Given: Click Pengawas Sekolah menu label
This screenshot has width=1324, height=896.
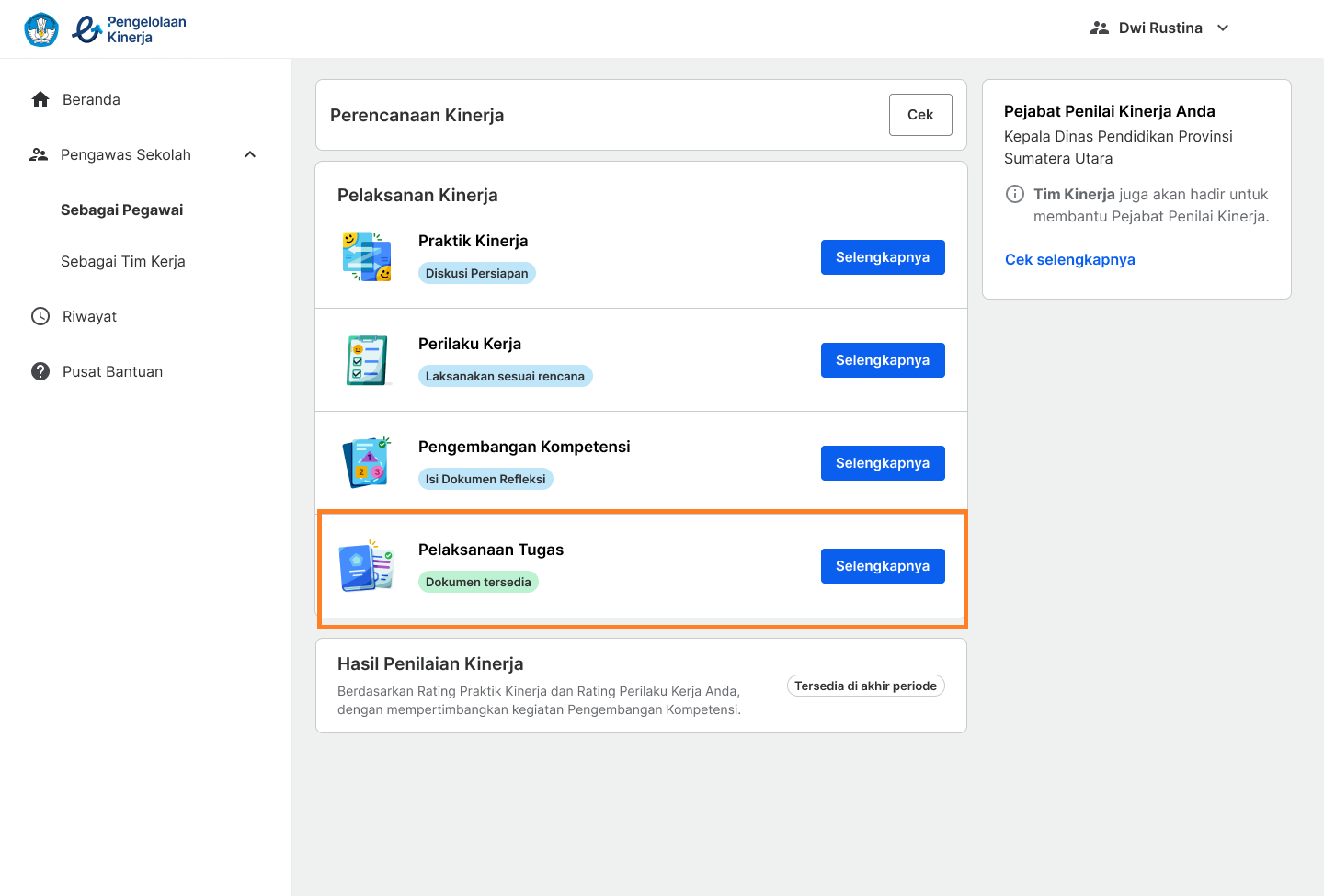Looking at the screenshot, I should [x=126, y=154].
